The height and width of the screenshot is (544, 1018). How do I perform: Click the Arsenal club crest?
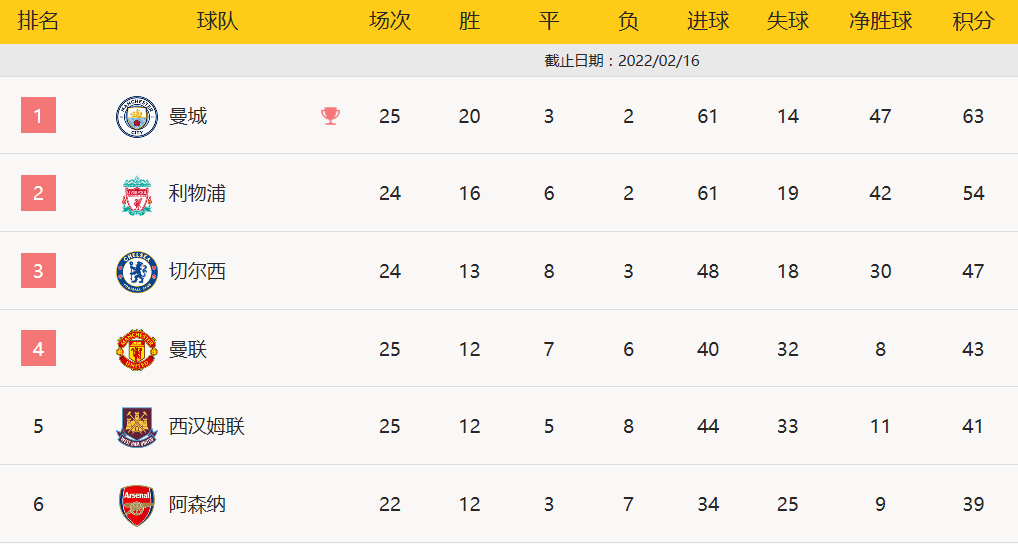pyautogui.click(x=137, y=504)
